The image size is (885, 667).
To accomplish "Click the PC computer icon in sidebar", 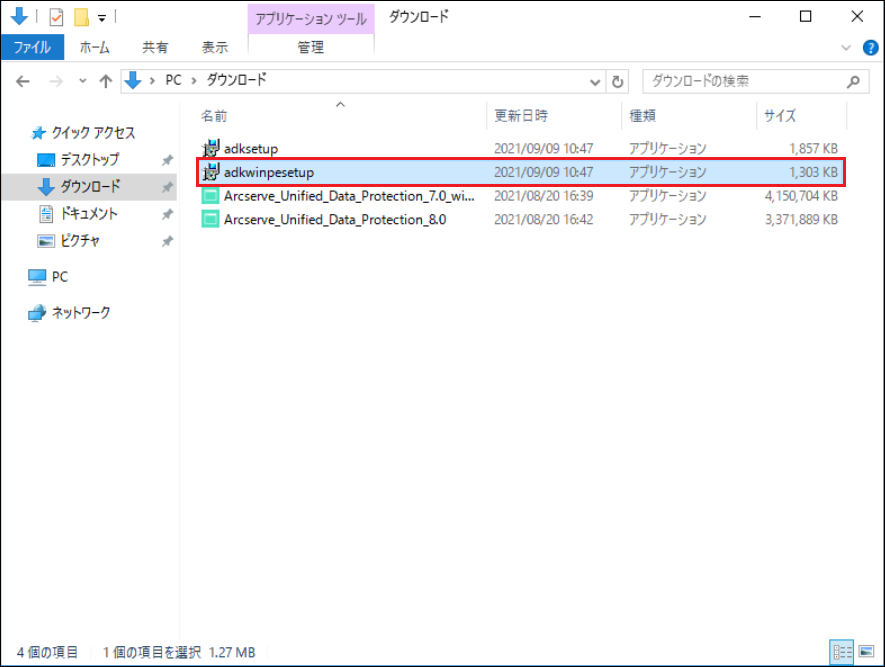I will click(37, 277).
